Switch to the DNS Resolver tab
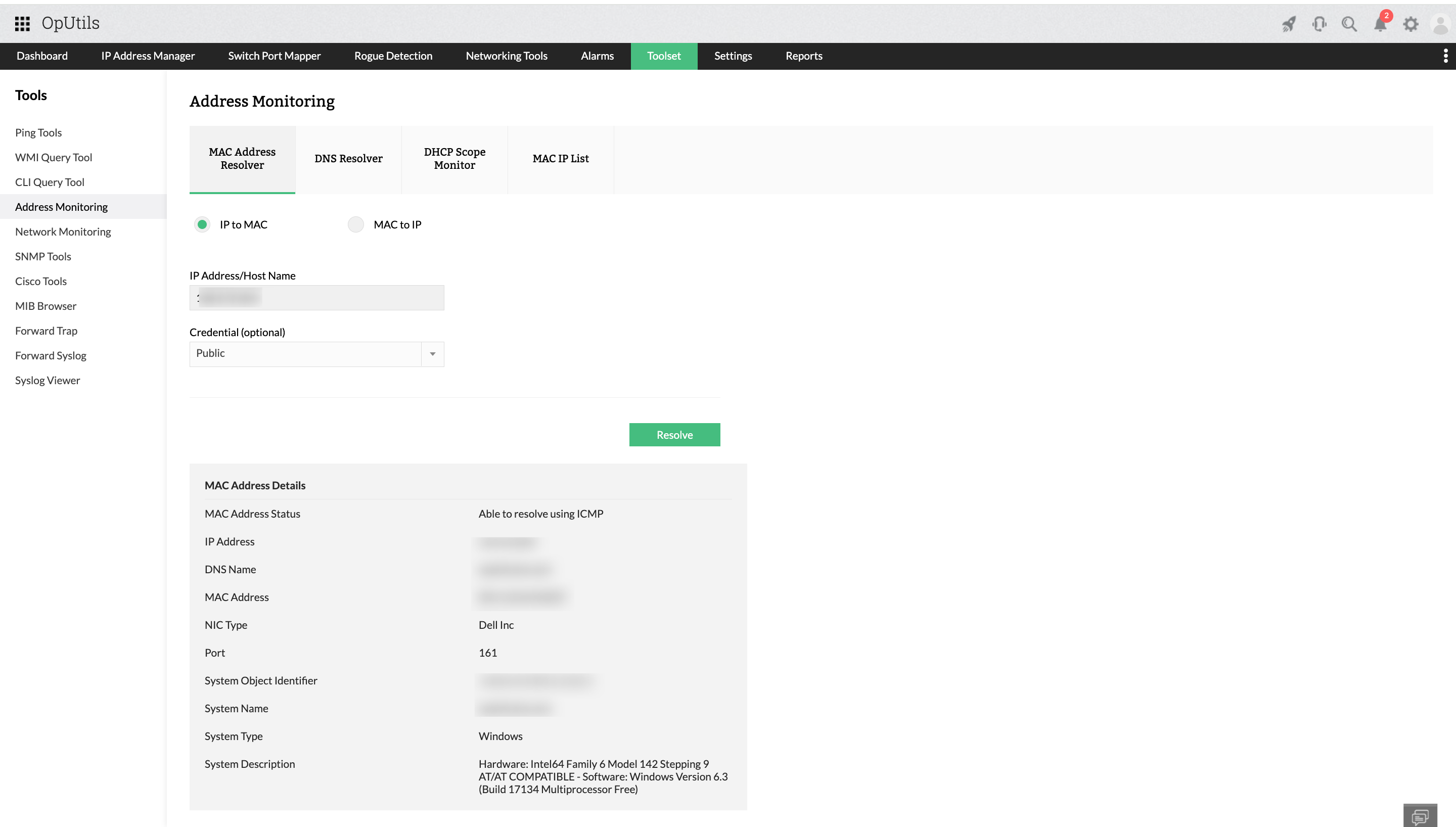The width and height of the screenshot is (1456, 827). pyautogui.click(x=348, y=159)
